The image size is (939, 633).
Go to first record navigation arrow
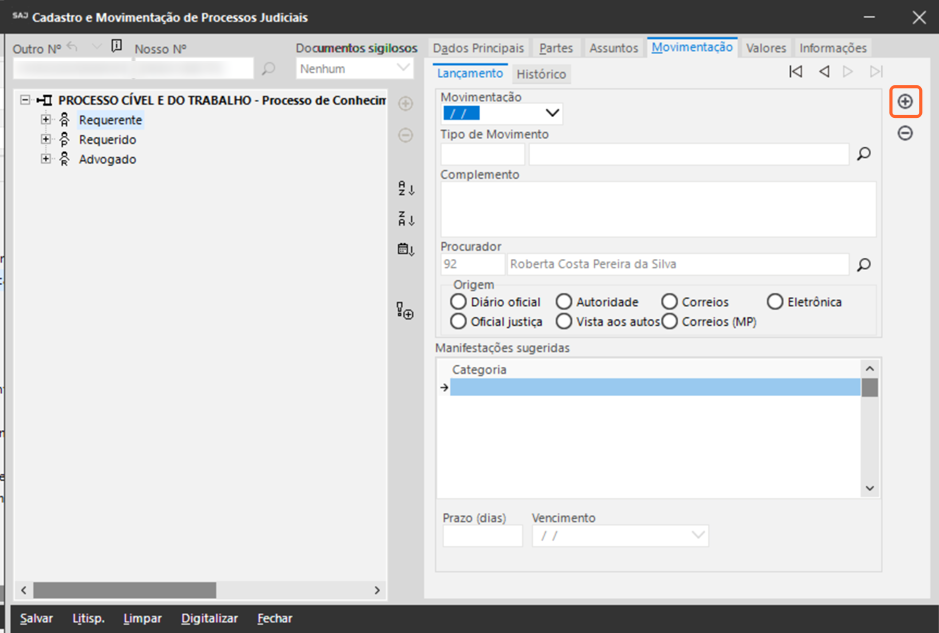point(795,71)
